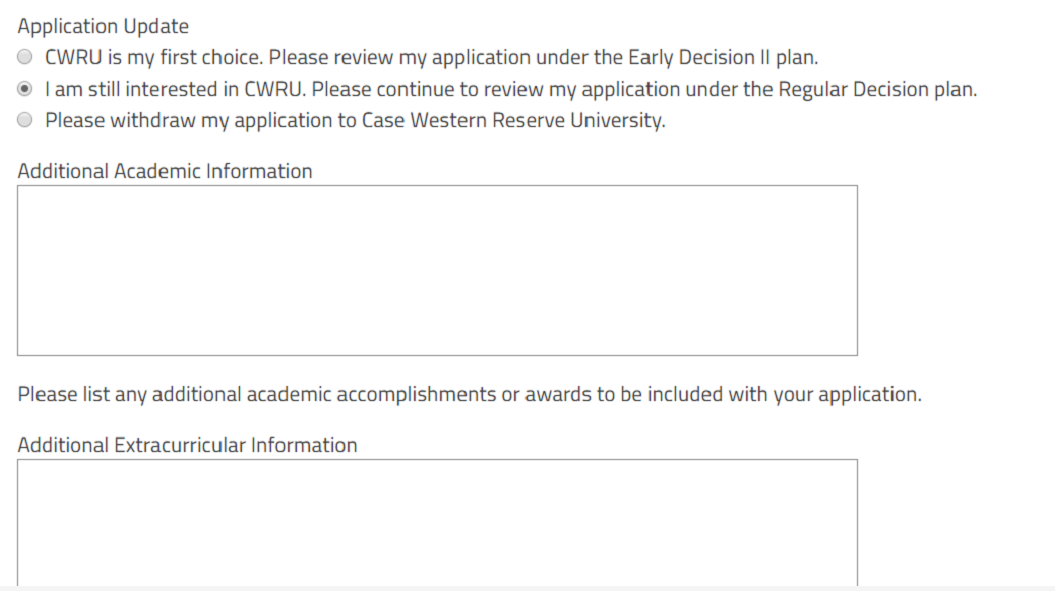Focus the Additional Extracurricular Information text box
Image resolution: width=1055 pixels, height=591 pixels.
pos(437,520)
